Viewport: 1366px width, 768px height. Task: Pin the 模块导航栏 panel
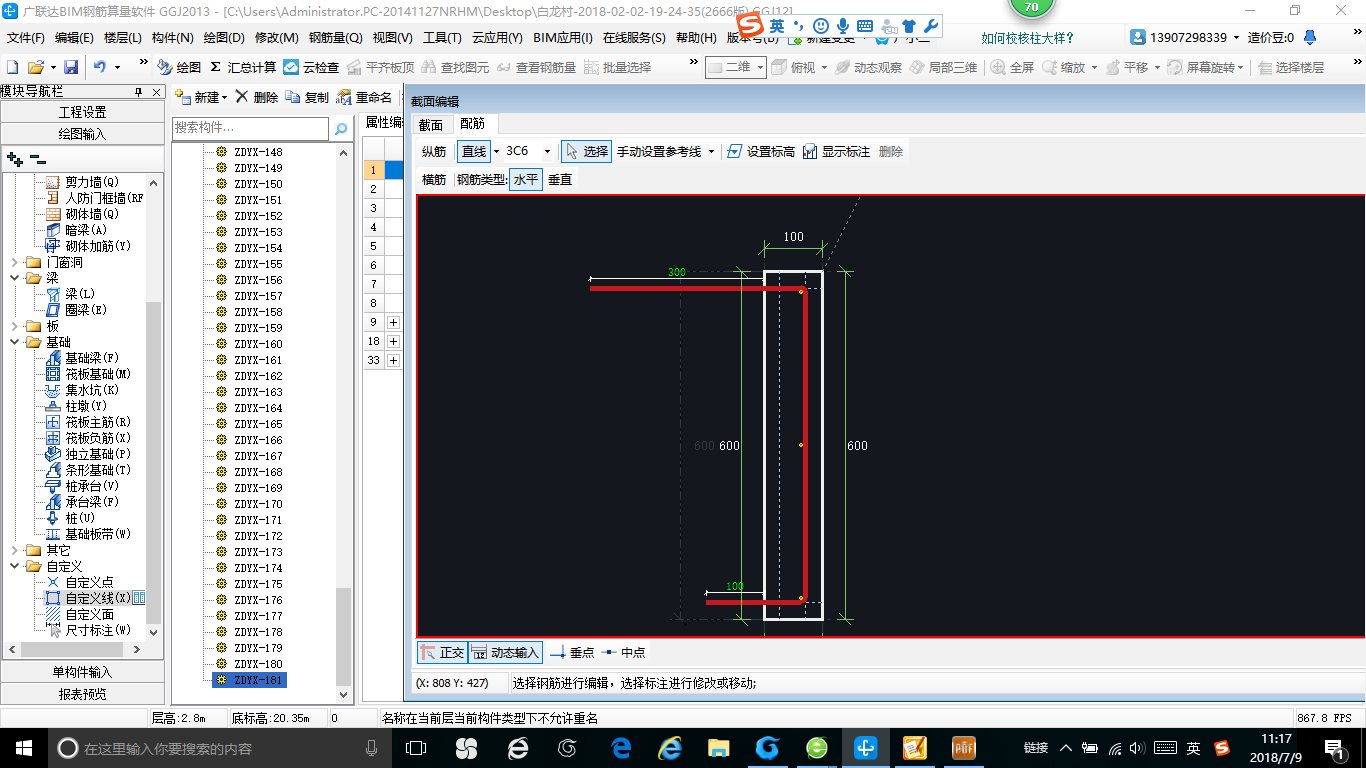139,92
